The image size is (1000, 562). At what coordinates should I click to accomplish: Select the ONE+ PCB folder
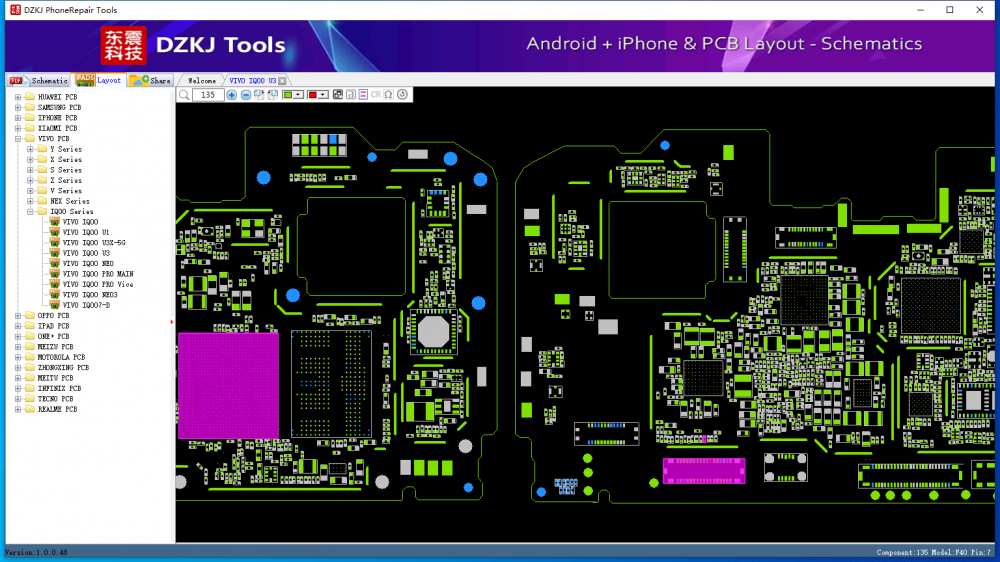pos(53,336)
